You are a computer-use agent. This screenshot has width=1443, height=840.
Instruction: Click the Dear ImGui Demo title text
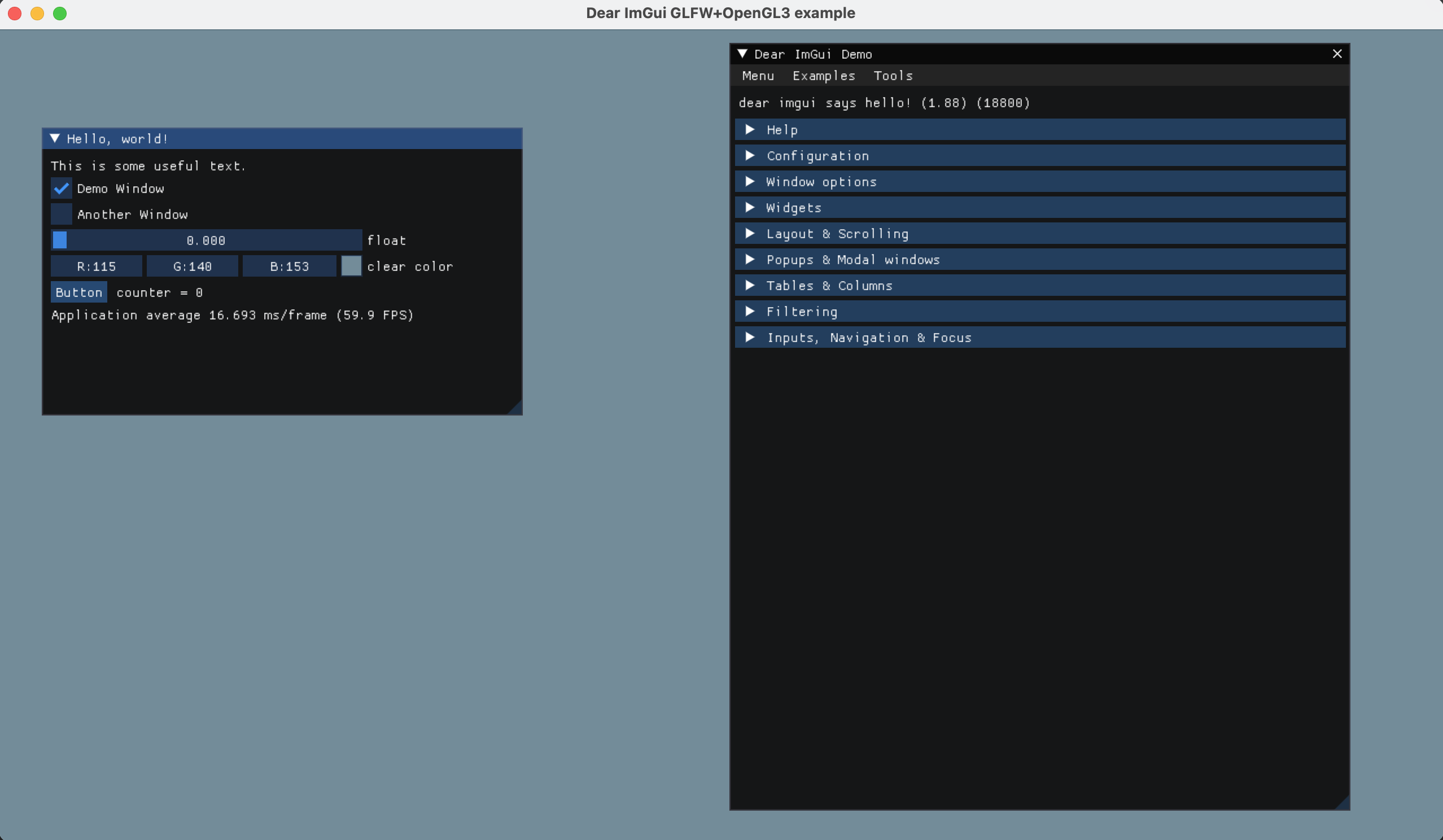pos(813,54)
